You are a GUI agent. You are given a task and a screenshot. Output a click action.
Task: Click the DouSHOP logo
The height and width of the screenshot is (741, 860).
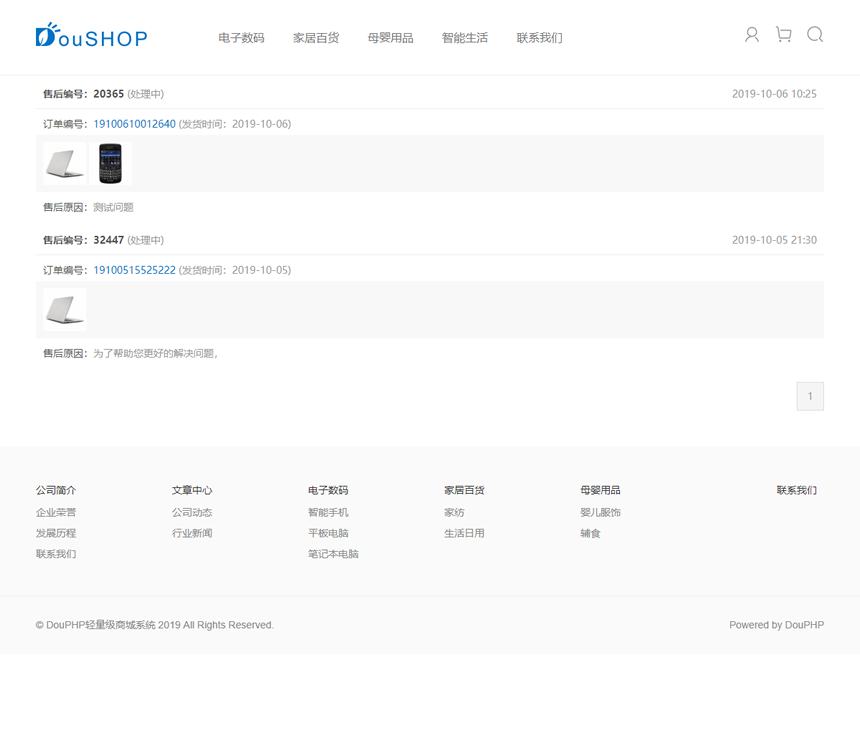pyautogui.click(x=92, y=35)
